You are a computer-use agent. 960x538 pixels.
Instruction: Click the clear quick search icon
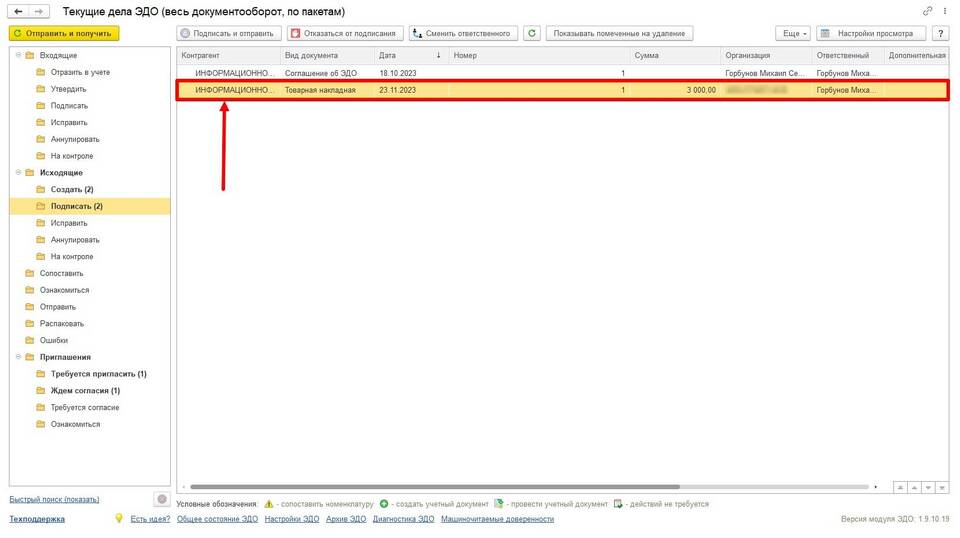pyautogui.click(x=162, y=499)
